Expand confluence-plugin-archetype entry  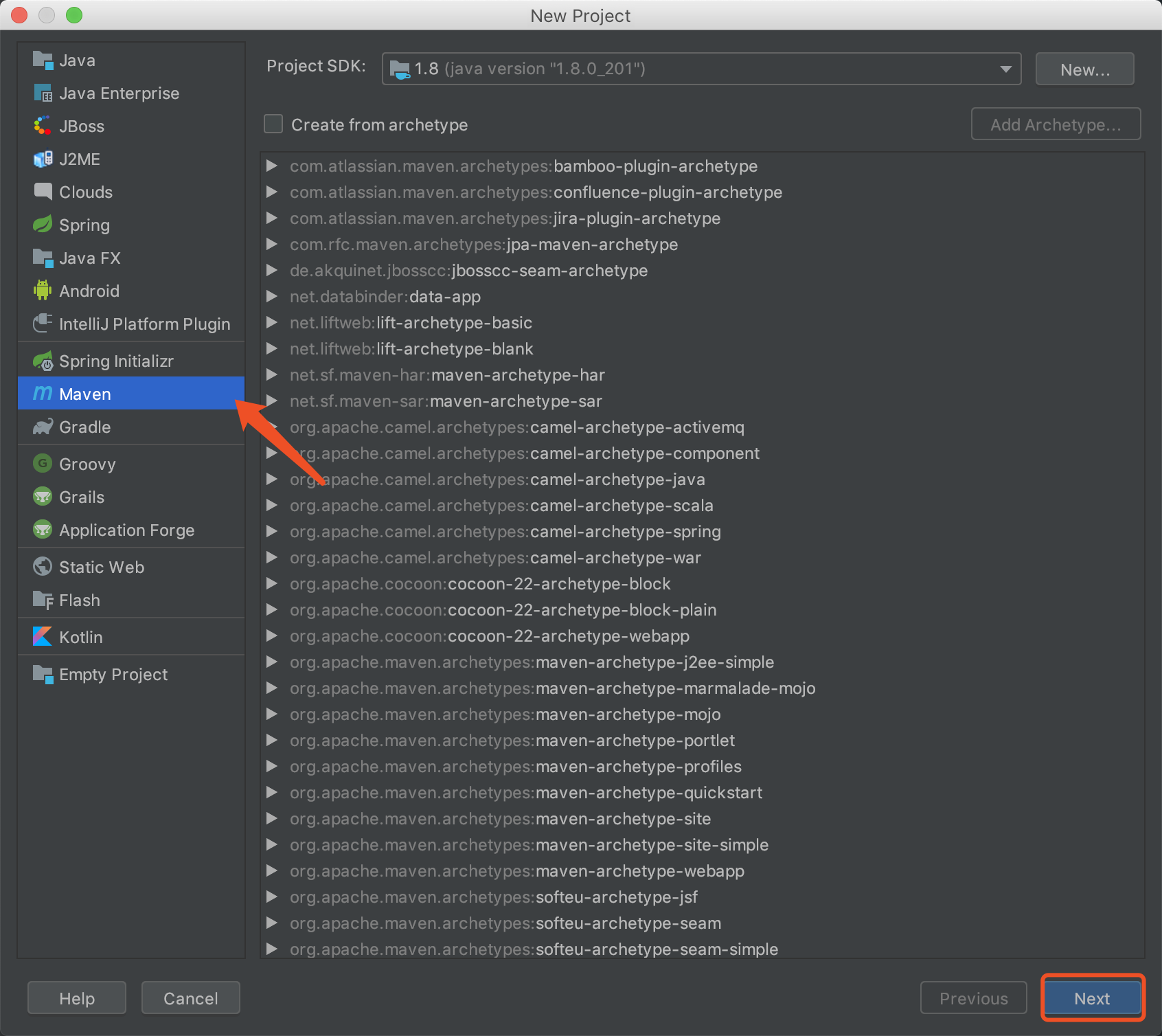pos(272,192)
